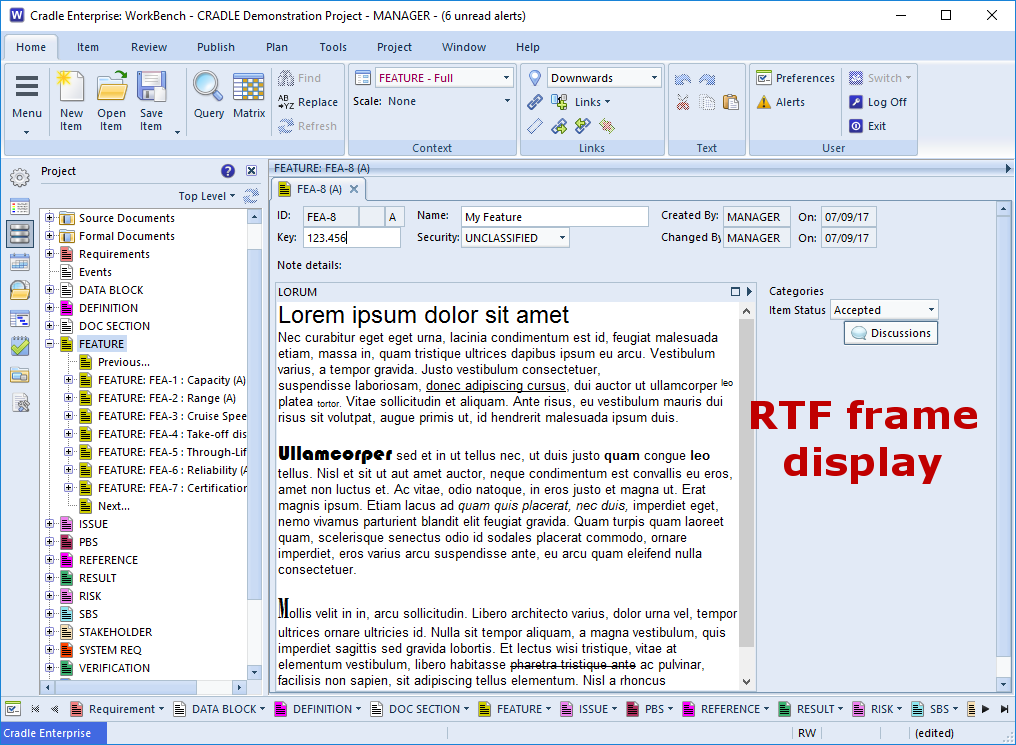Screen dimensions: 1016x745
Task: Maximize the LORUM frame
Action: (735, 292)
